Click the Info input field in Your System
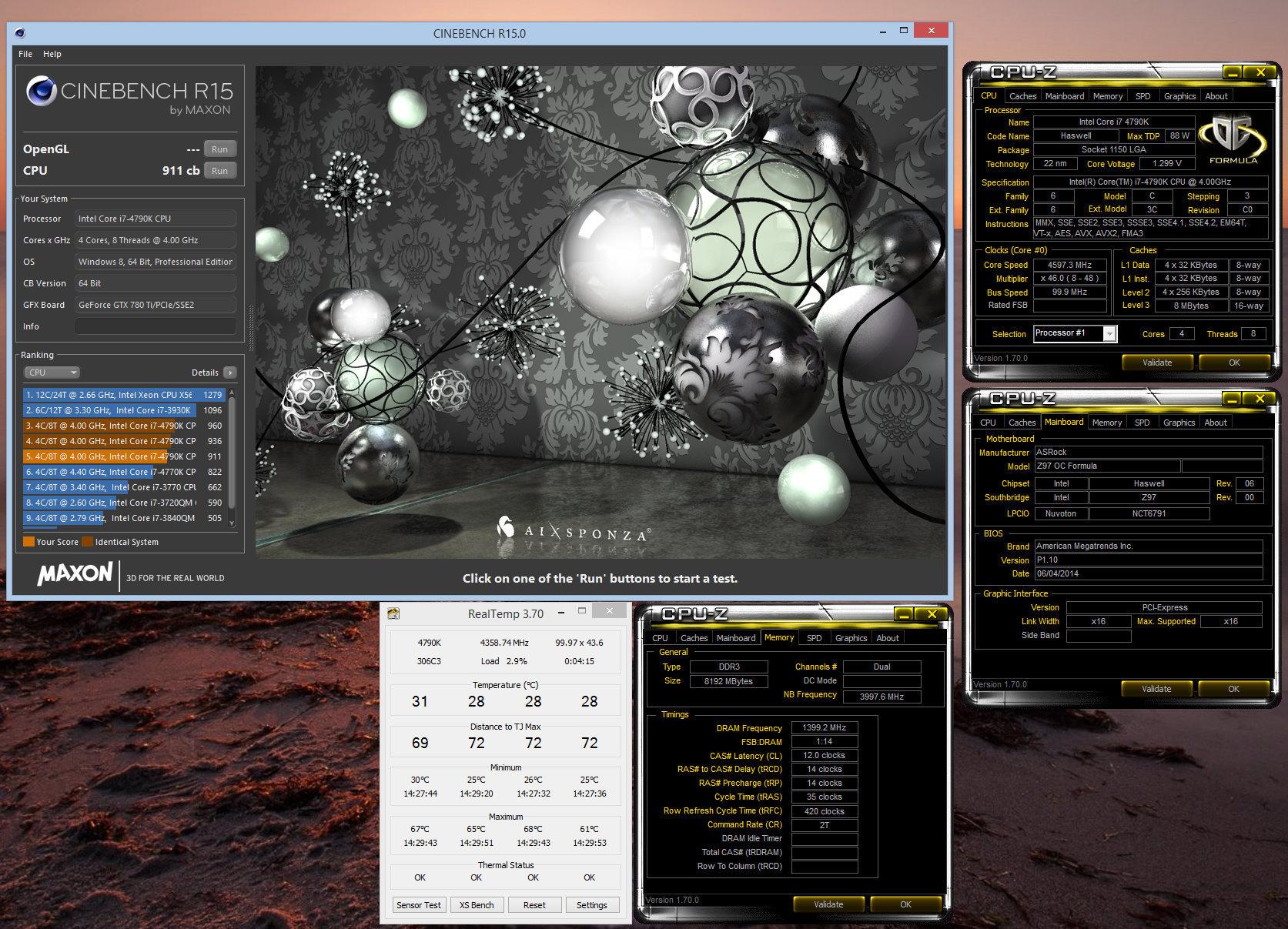This screenshot has width=1288, height=929. click(x=156, y=326)
